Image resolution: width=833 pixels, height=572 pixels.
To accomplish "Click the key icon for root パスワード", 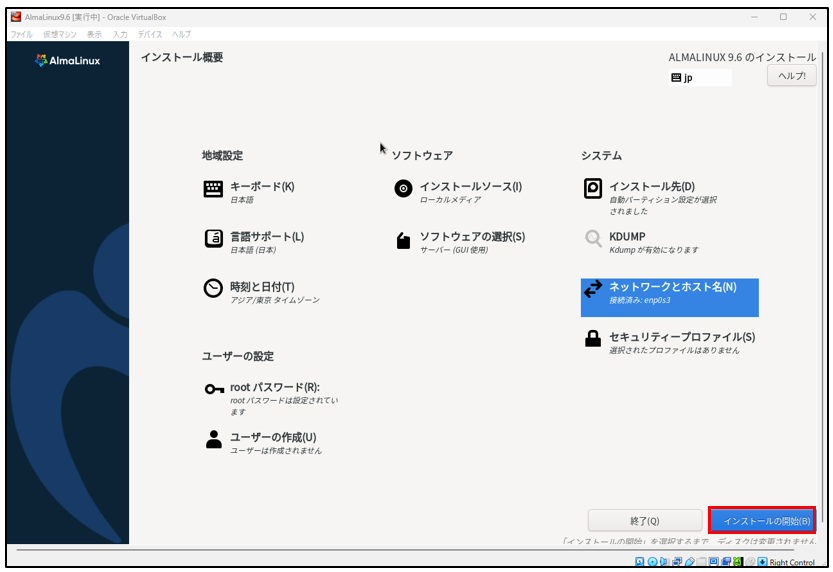I will [x=213, y=390].
